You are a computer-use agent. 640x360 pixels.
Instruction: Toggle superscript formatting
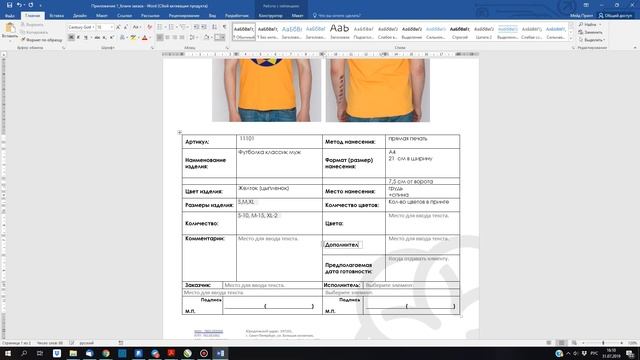[111, 37]
